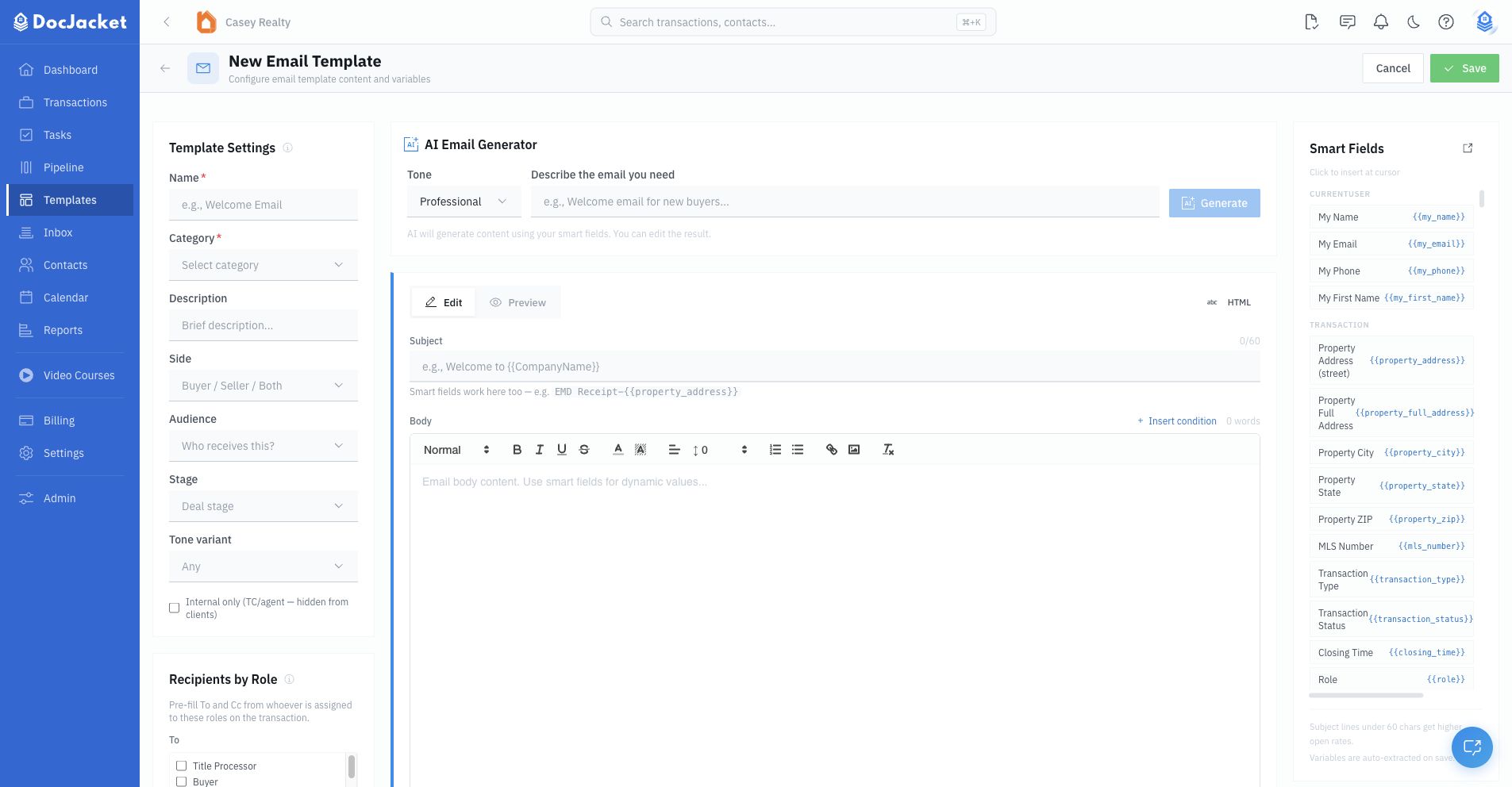Image resolution: width=1512 pixels, height=787 pixels.
Task: Toggle underline formatting in body toolbar
Action: click(x=561, y=450)
